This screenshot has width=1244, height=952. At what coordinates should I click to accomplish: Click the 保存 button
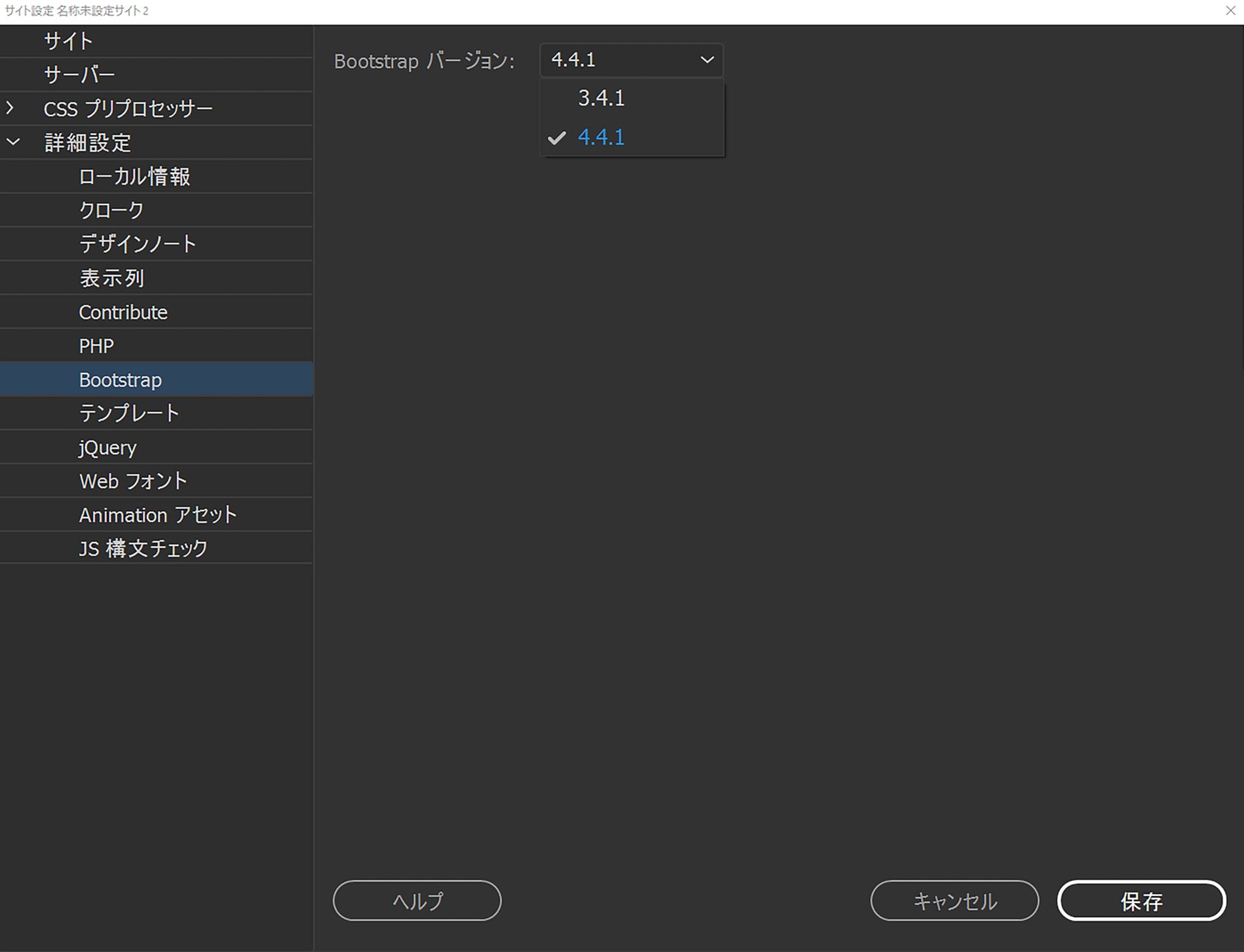click(1141, 900)
